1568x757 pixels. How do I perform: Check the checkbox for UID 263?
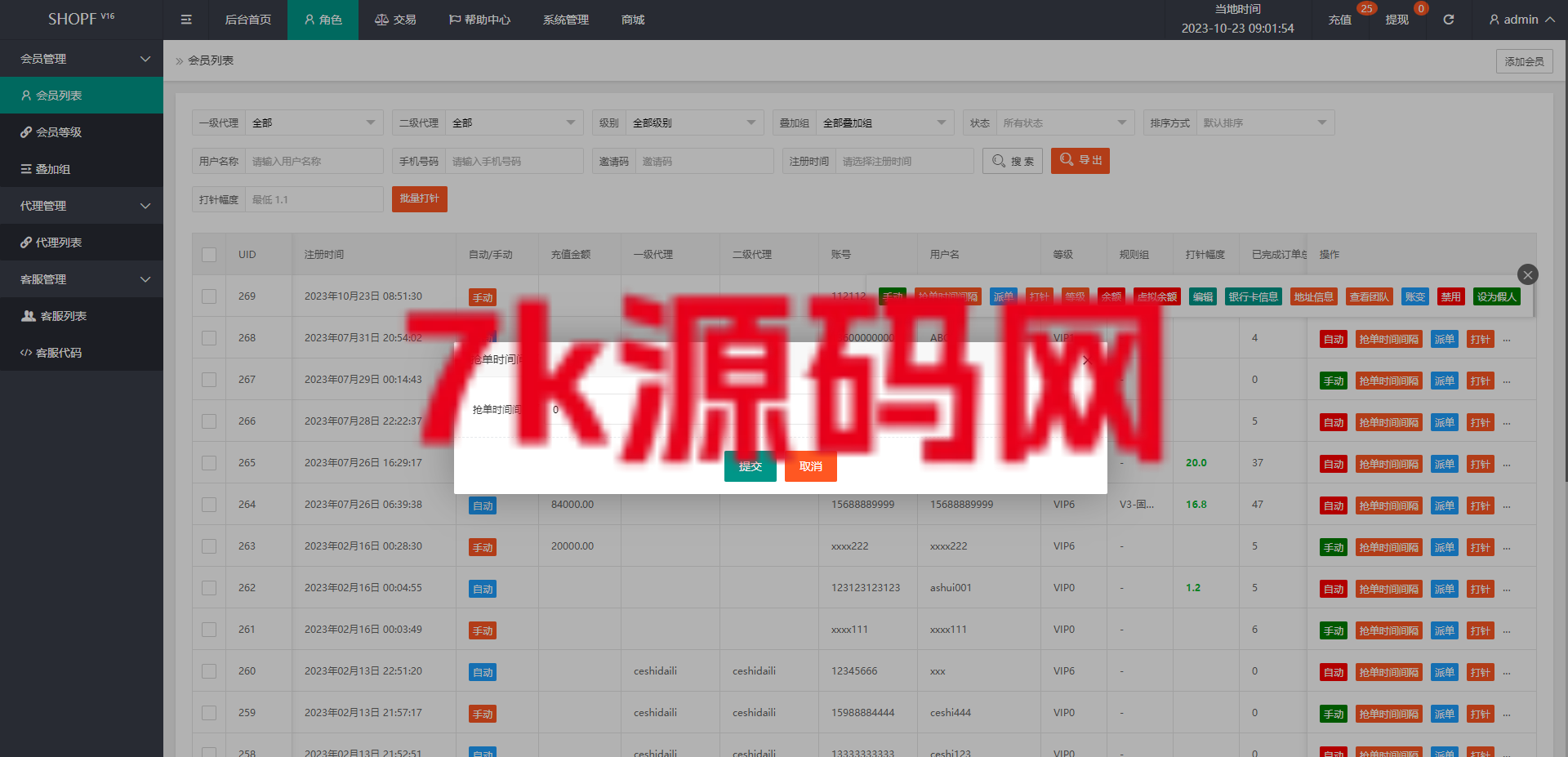click(x=209, y=546)
